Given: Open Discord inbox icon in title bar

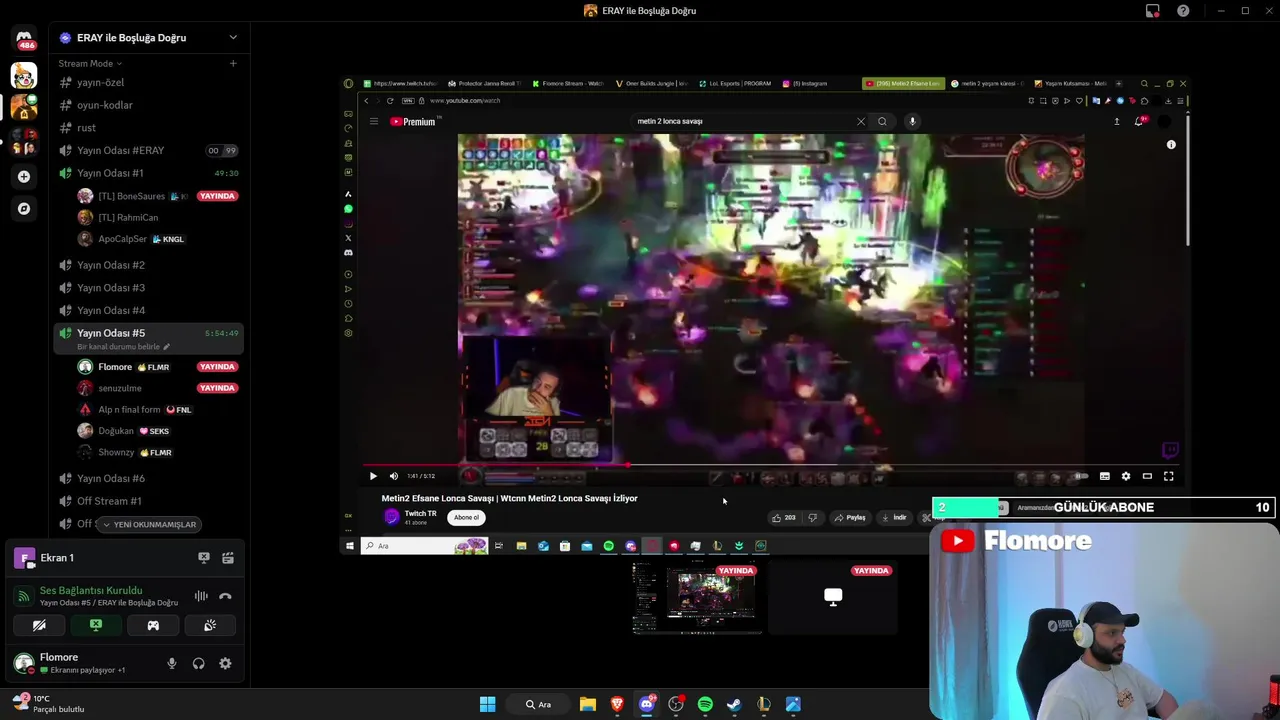Looking at the screenshot, I should (1153, 11).
